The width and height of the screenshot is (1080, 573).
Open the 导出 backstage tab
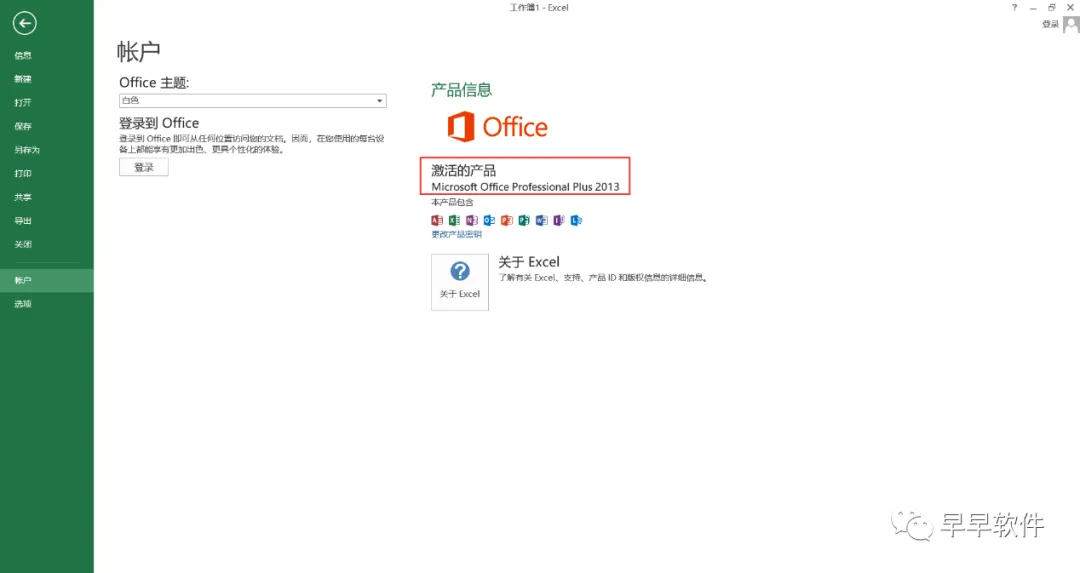pos(23,221)
